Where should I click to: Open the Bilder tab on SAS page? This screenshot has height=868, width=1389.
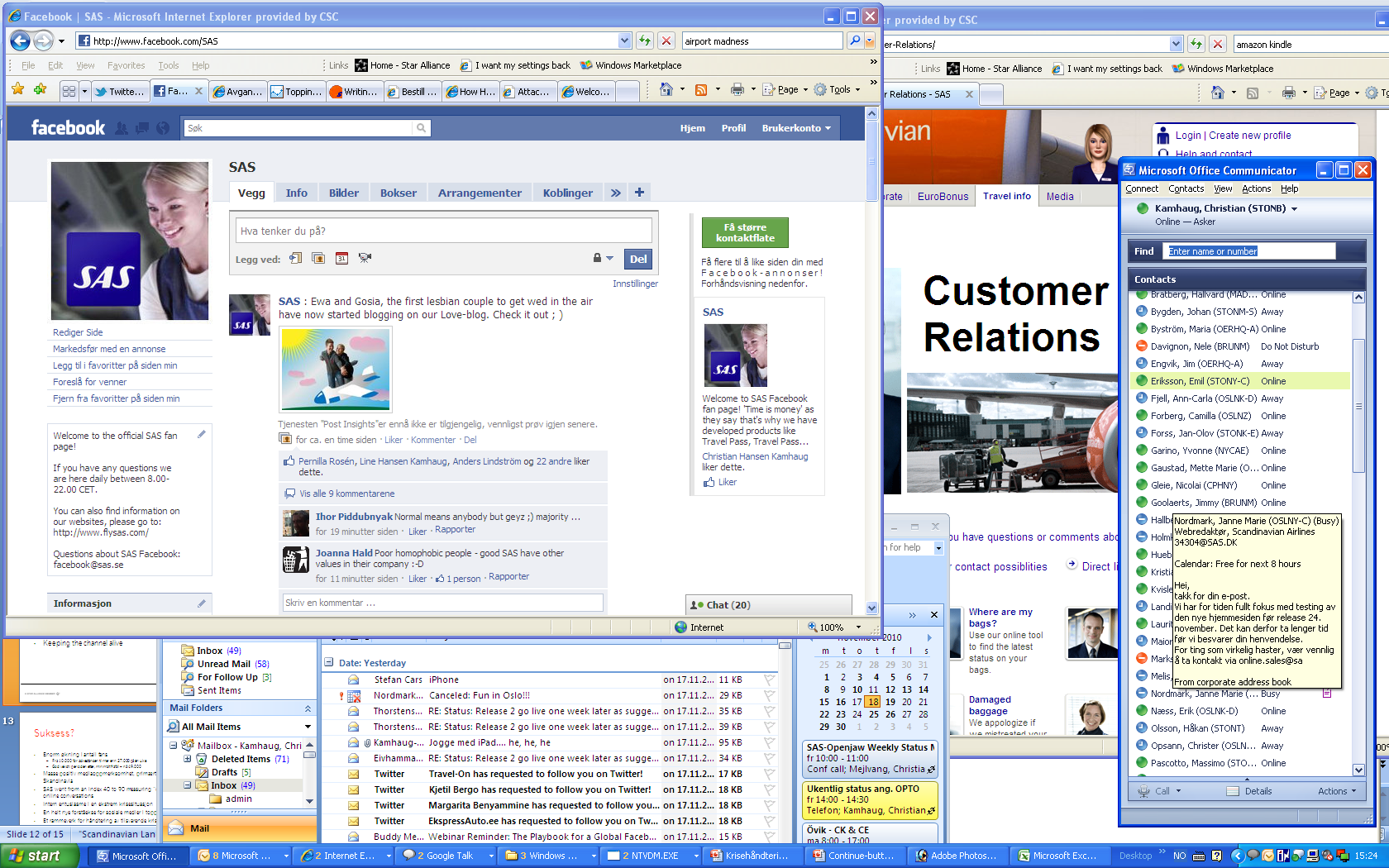[344, 193]
